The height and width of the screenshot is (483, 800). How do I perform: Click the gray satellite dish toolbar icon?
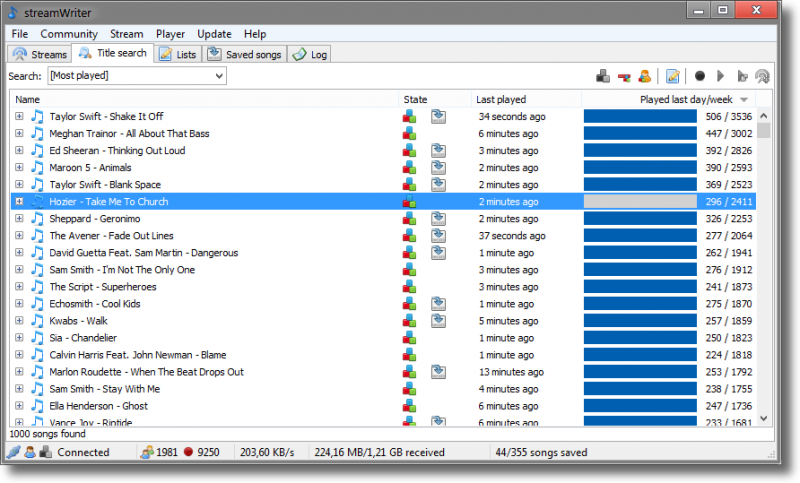pos(762,76)
